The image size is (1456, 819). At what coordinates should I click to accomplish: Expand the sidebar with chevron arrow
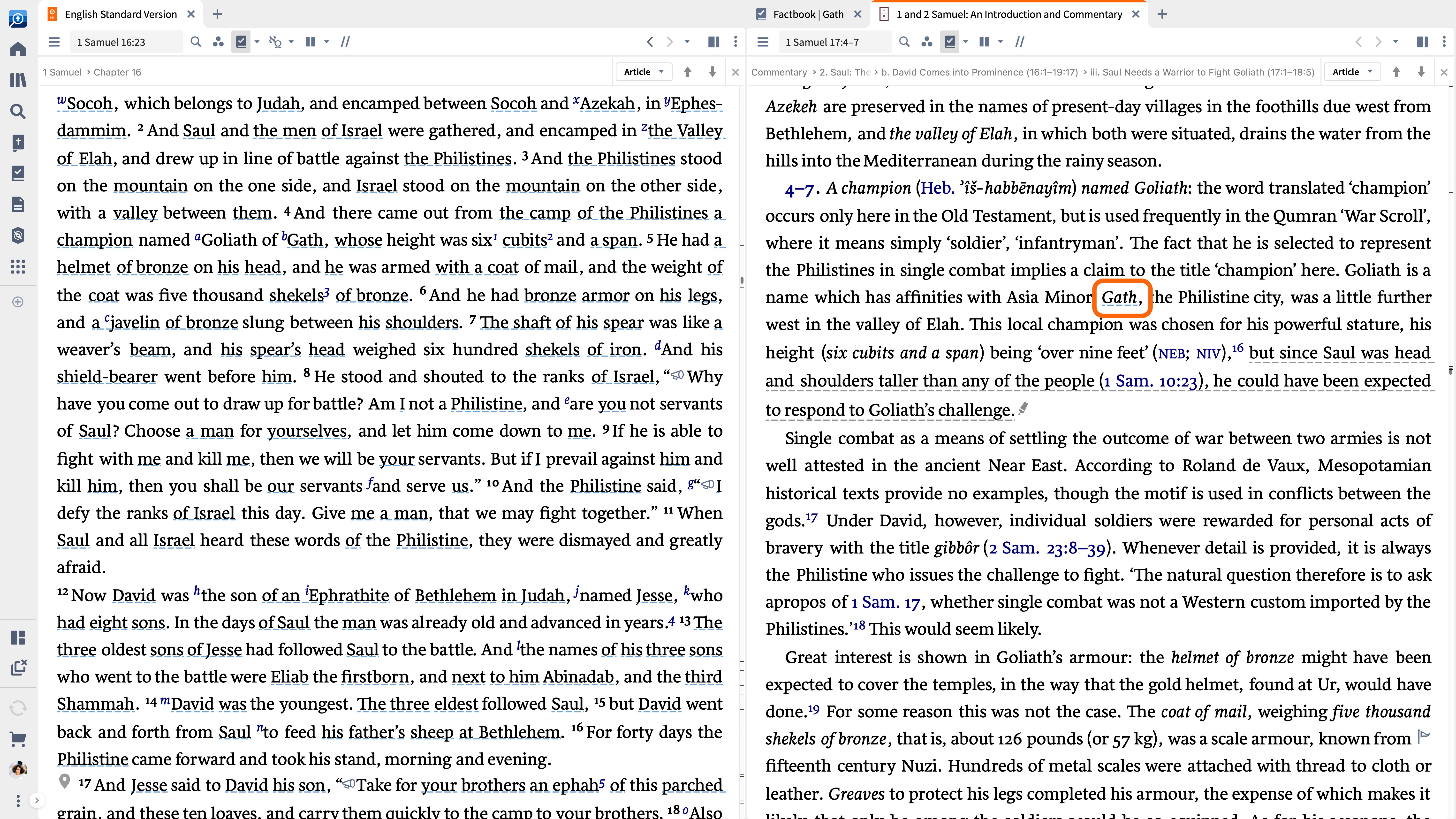[37, 800]
